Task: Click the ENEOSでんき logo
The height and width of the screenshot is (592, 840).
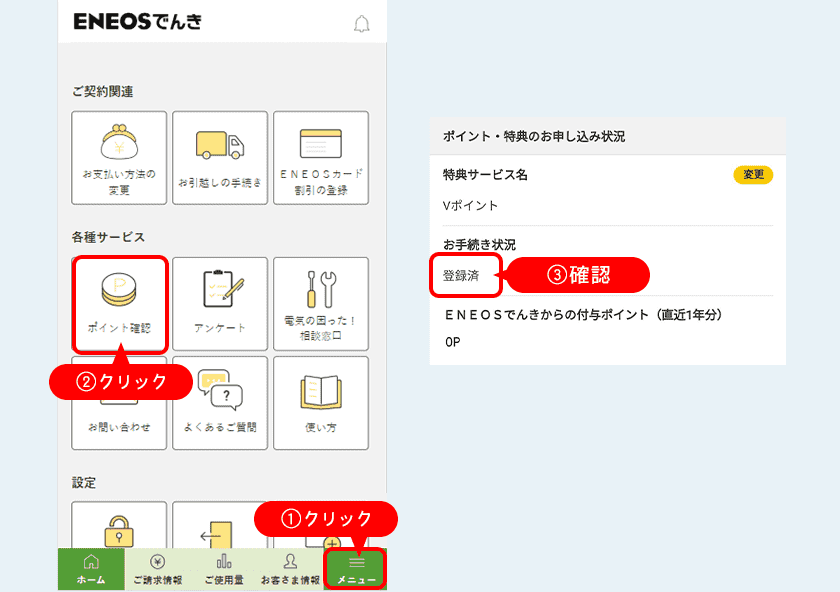Action: [138, 21]
